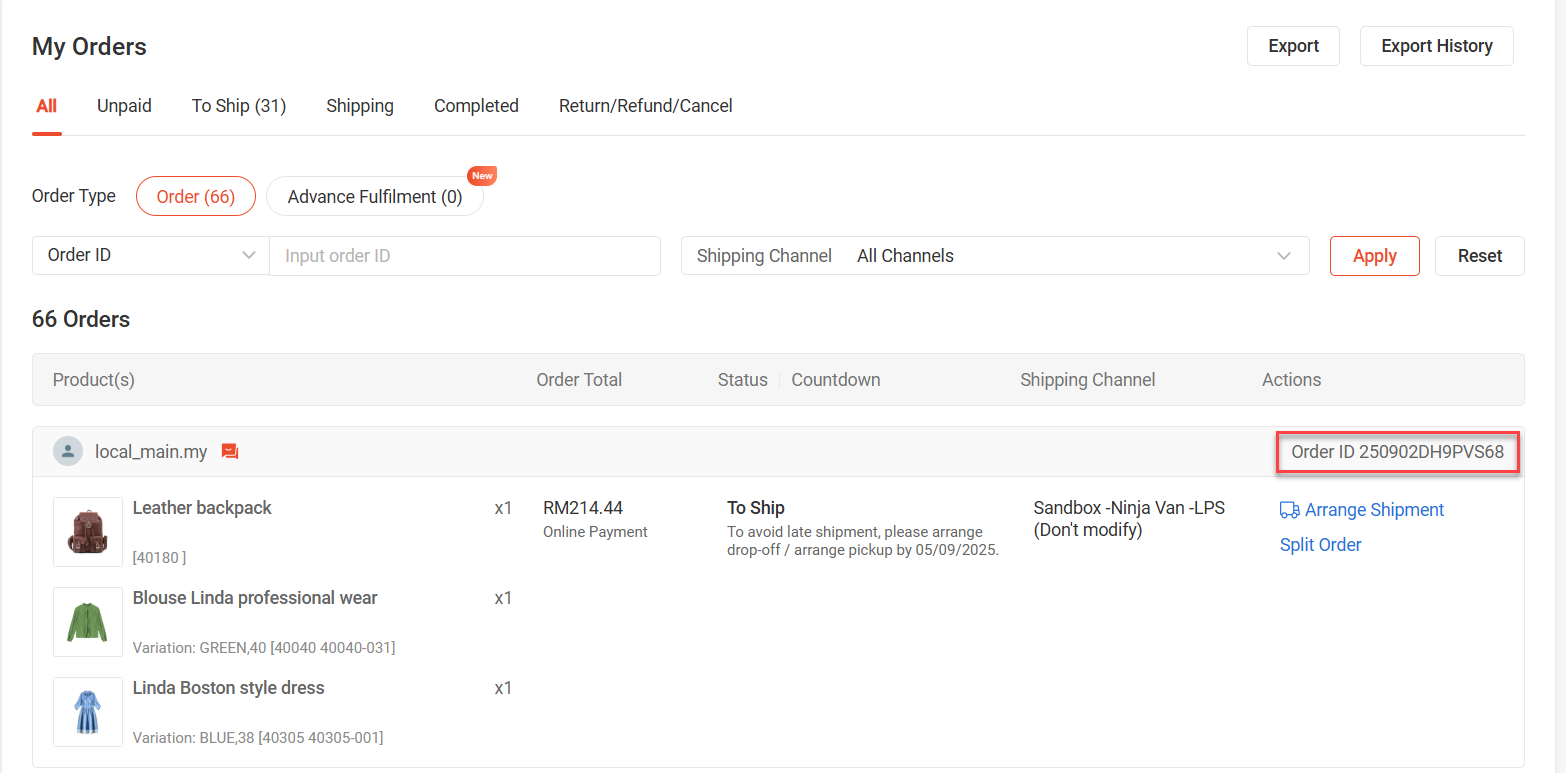The width and height of the screenshot is (1566, 773).
Task: Open the green Blouse Linda product thumbnail
Action: click(x=88, y=622)
